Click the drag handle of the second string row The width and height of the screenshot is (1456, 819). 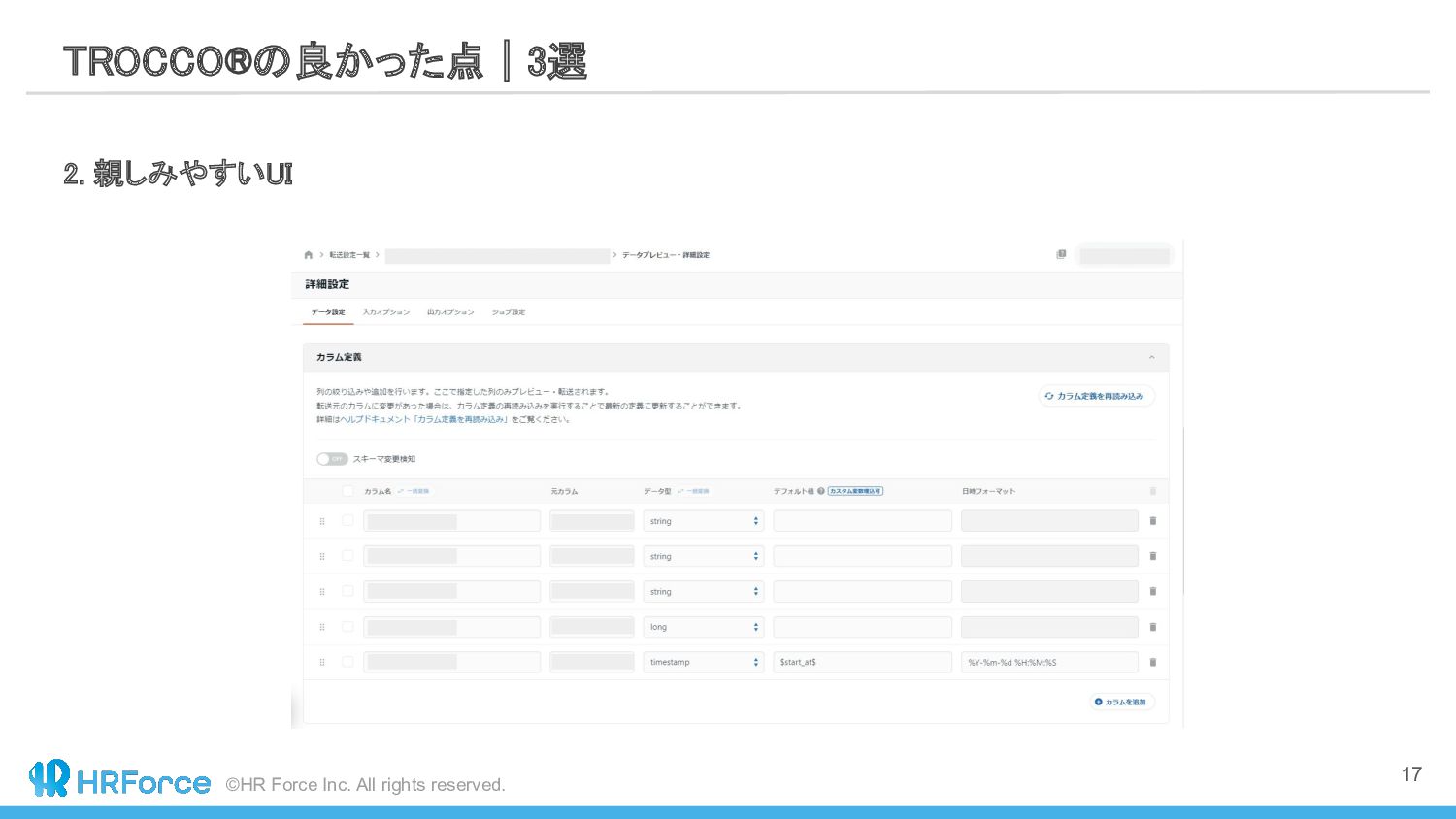click(x=322, y=556)
